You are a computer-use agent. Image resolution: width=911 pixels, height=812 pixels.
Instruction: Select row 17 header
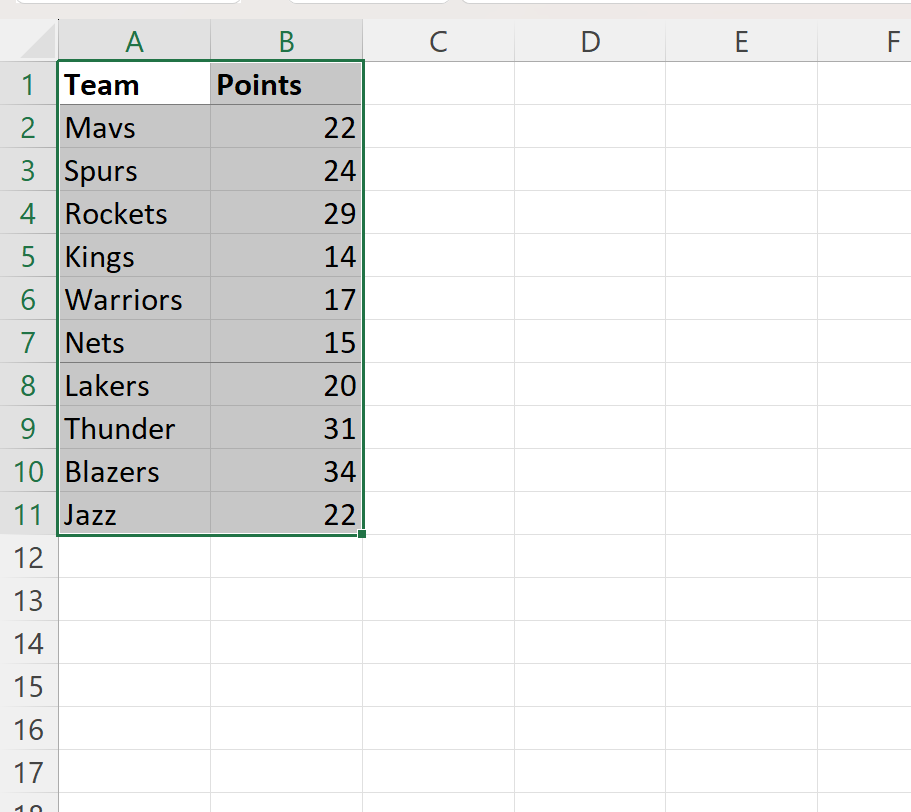tap(29, 772)
